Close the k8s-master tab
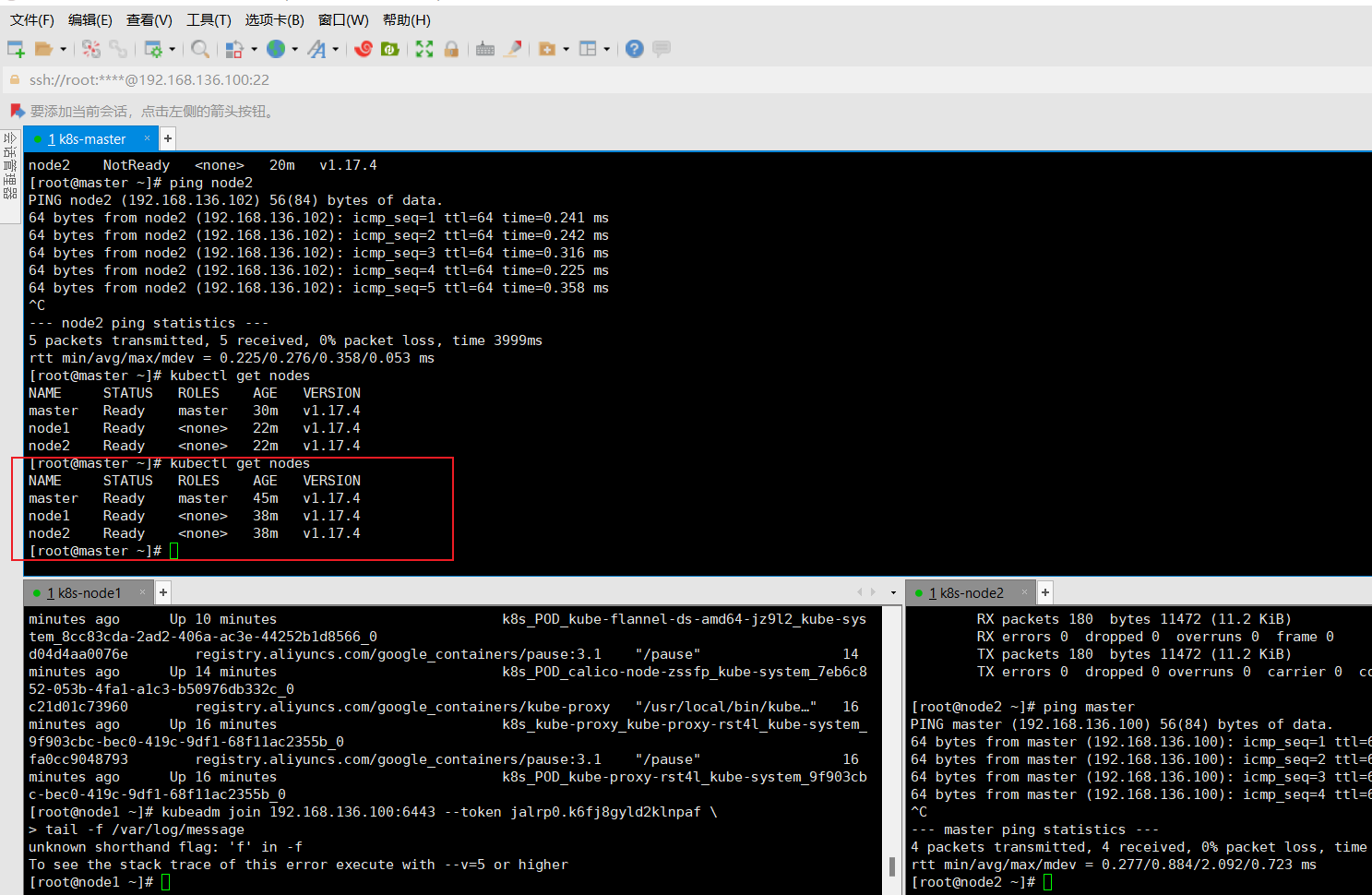The height and width of the screenshot is (895, 1372). pyautogui.click(x=147, y=138)
